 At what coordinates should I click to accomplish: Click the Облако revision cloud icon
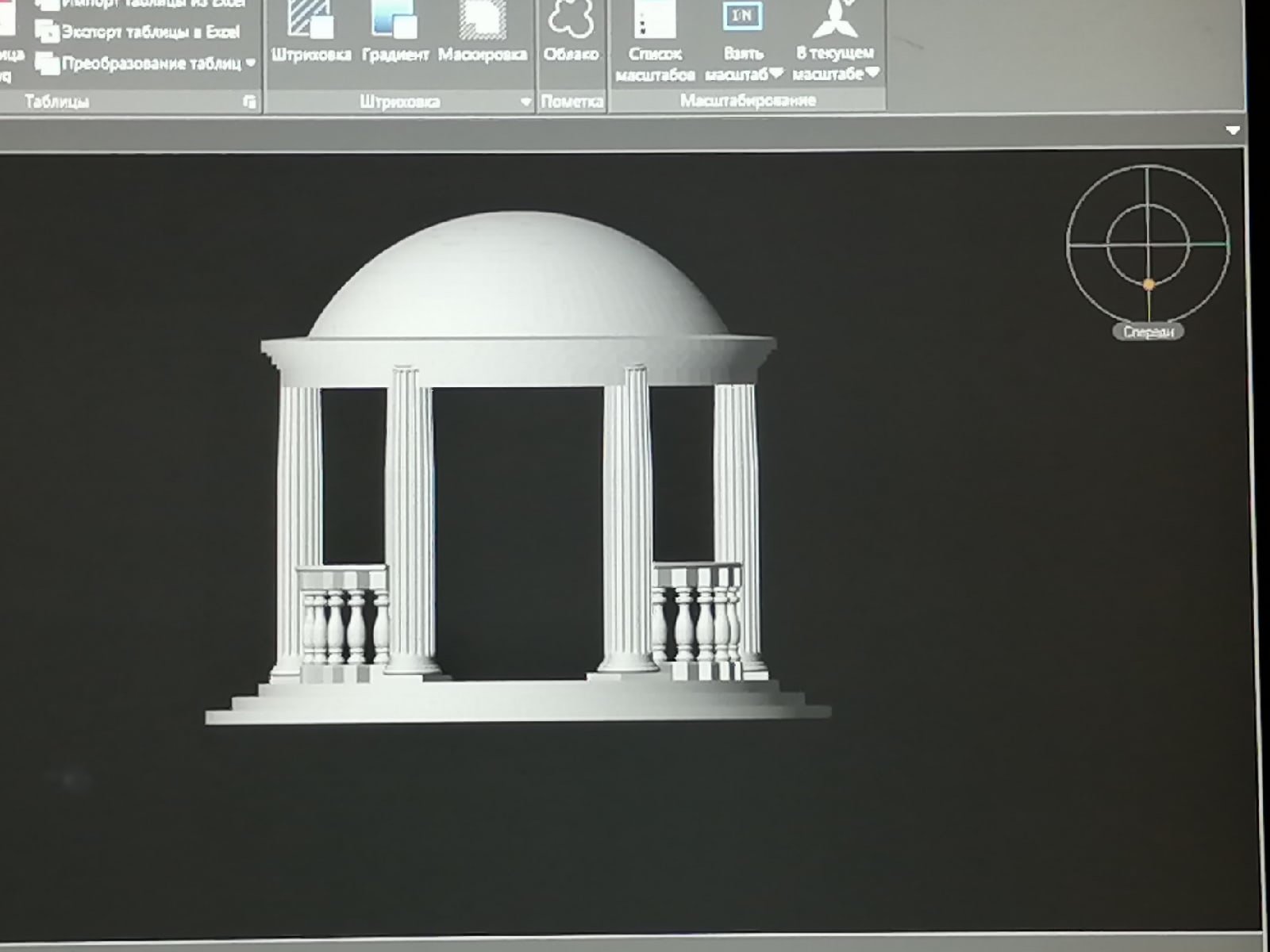point(571,24)
